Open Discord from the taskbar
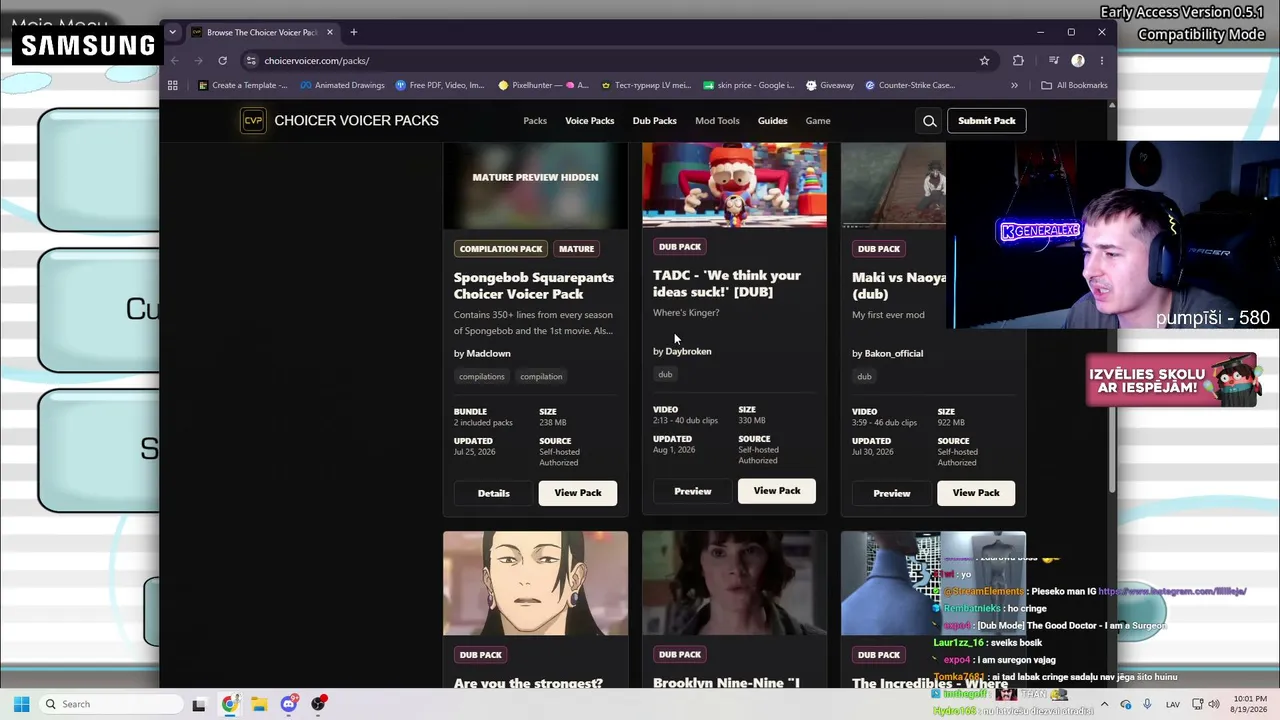 click(289, 704)
